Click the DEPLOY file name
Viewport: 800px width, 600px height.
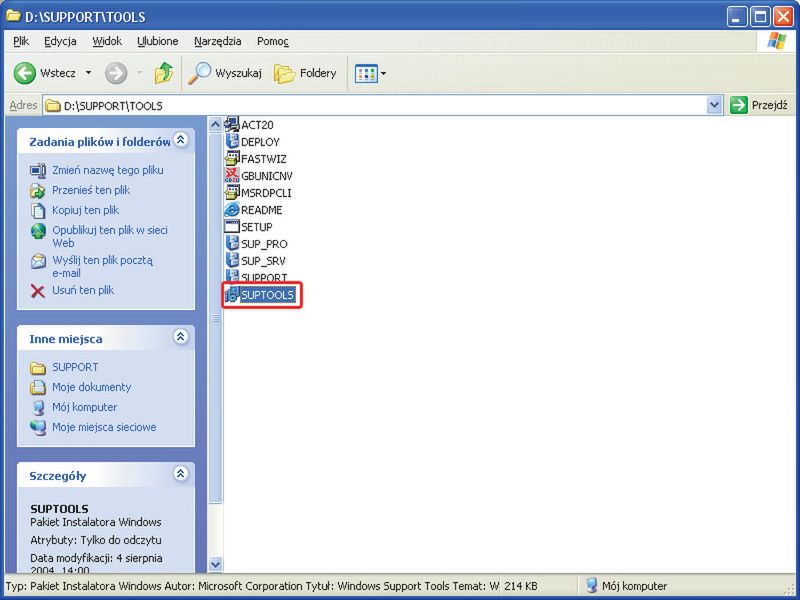(x=260, y=142)
